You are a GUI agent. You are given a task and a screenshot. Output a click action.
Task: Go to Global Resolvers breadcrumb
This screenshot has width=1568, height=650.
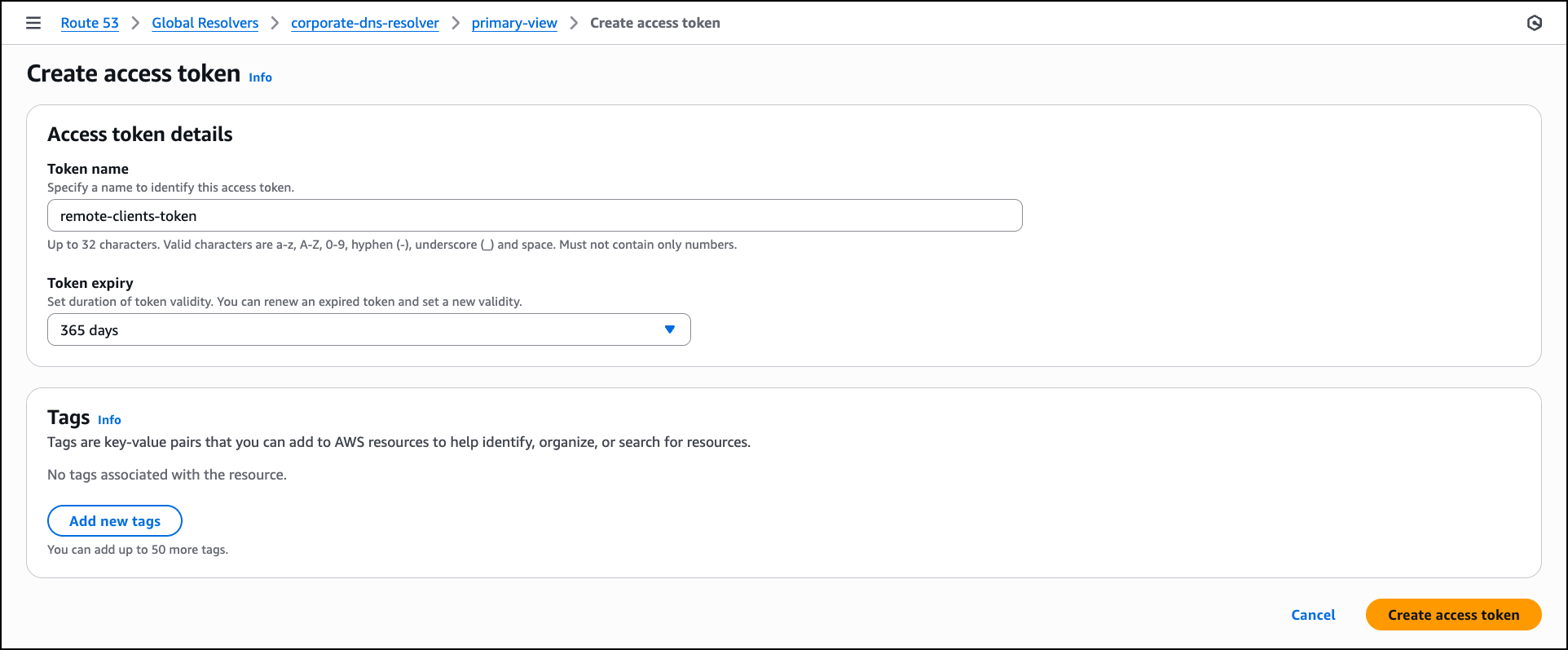205,23
